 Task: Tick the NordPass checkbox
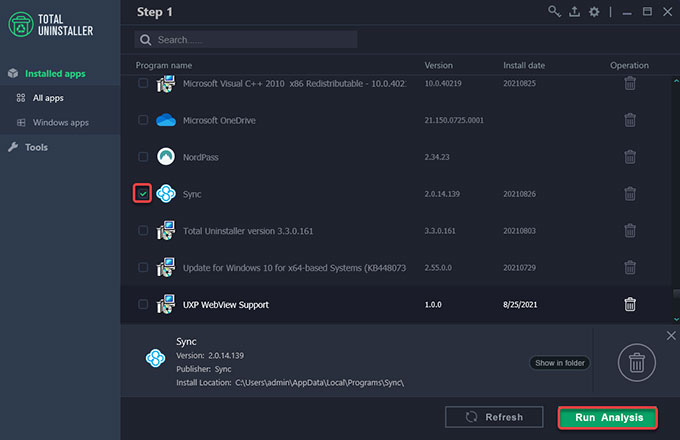(143, 156)
